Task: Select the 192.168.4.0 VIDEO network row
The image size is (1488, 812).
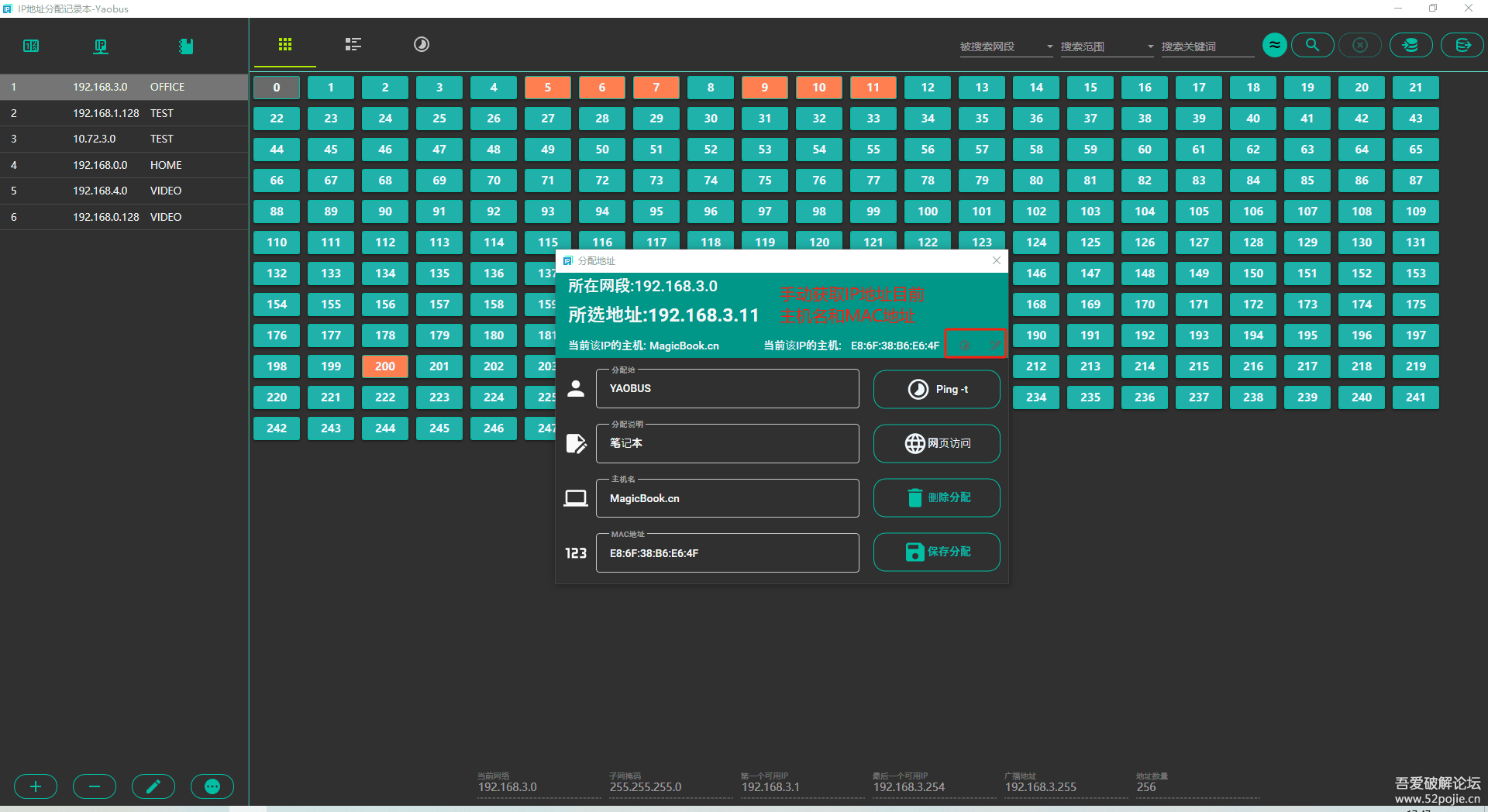Action: click(124, 191)
